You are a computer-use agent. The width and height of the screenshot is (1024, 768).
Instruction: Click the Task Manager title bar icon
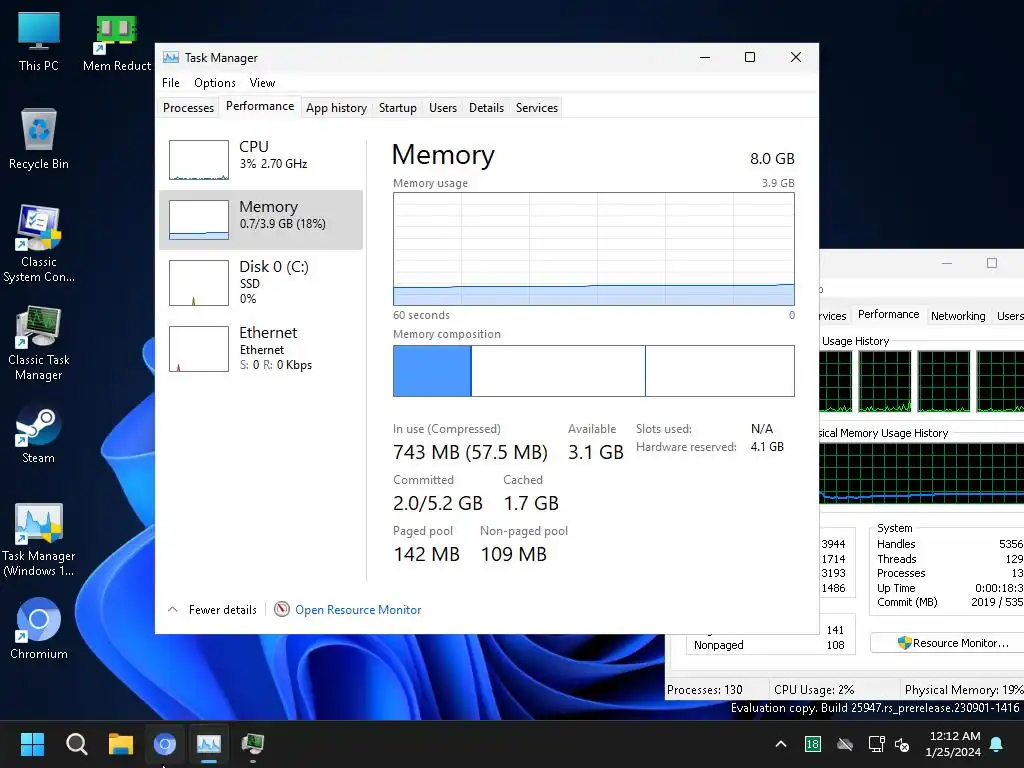[171, 57]
